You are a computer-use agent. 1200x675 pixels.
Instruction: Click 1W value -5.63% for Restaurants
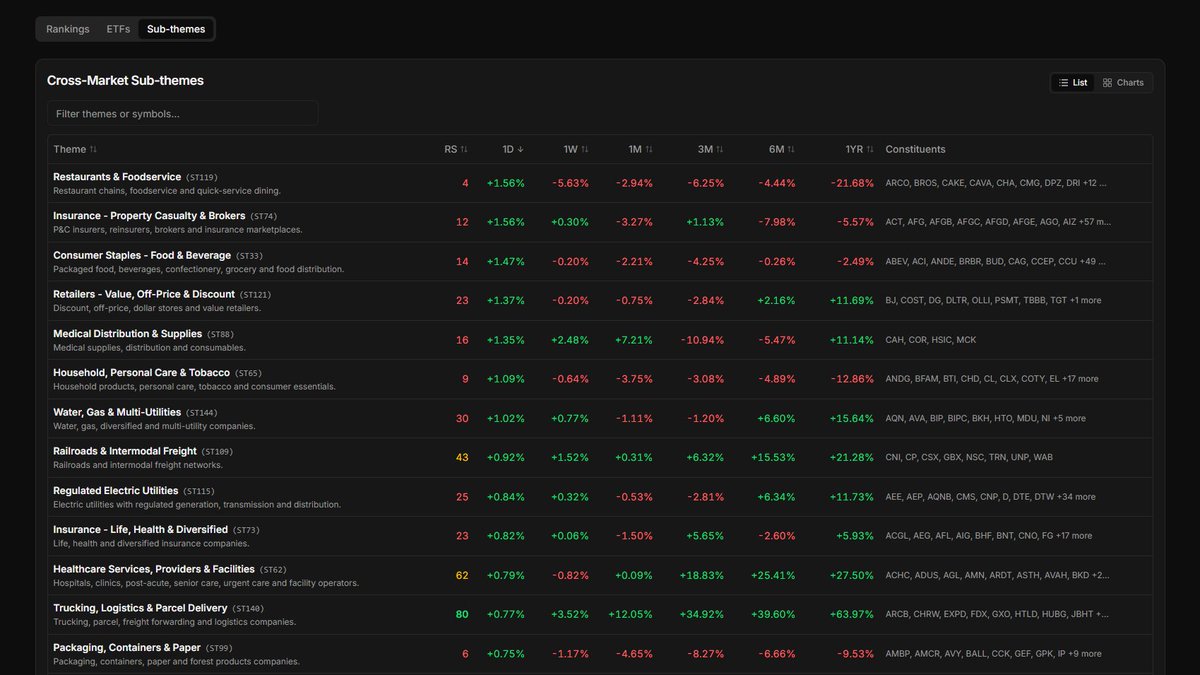(x=570, y=183)
